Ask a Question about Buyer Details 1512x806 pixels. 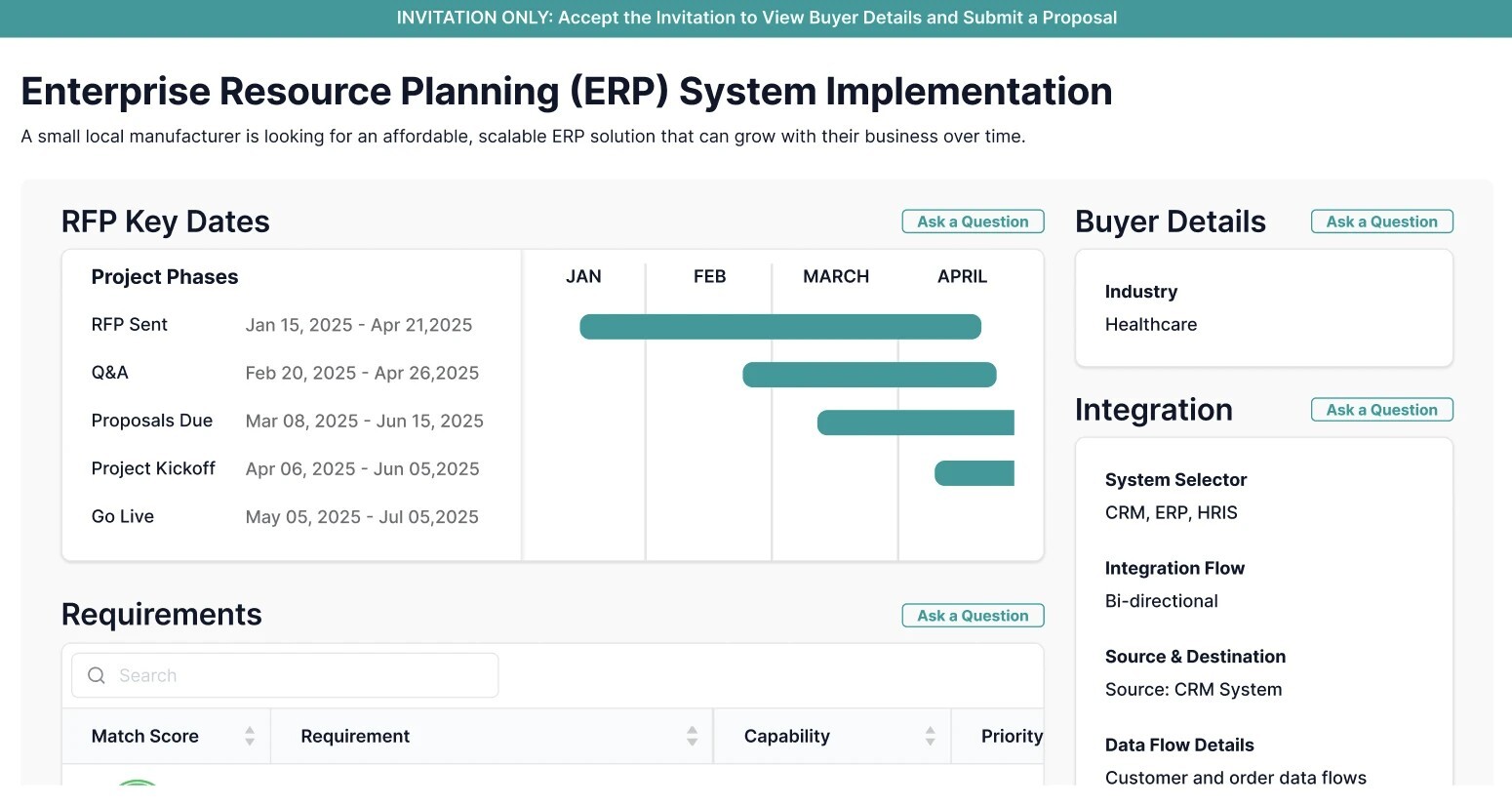point(1381,222)
